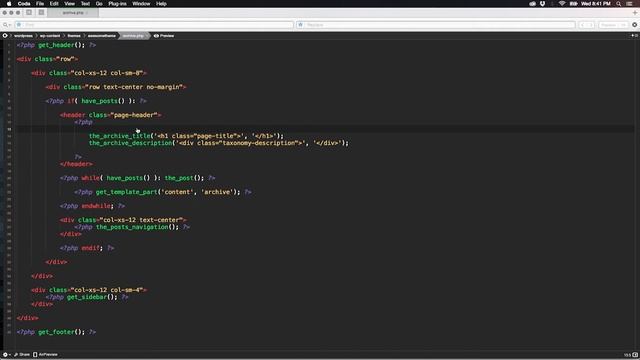Open the View menu
The width and height of the screenshot is (640, 360).
tap(69, 4)
